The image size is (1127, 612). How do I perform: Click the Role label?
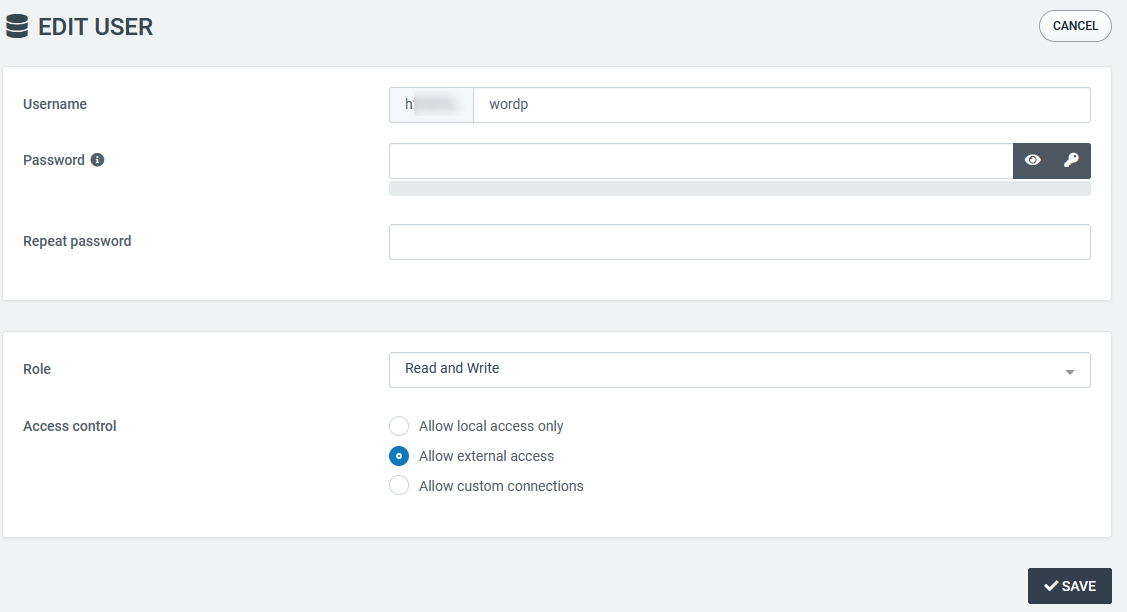[37, 369]
